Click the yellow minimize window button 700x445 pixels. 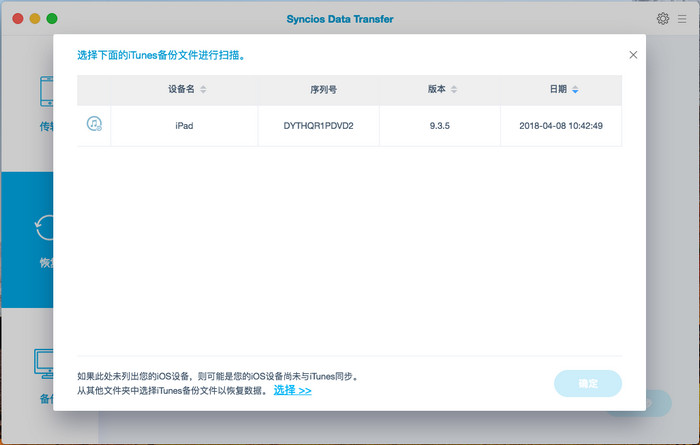click(35, 18)
